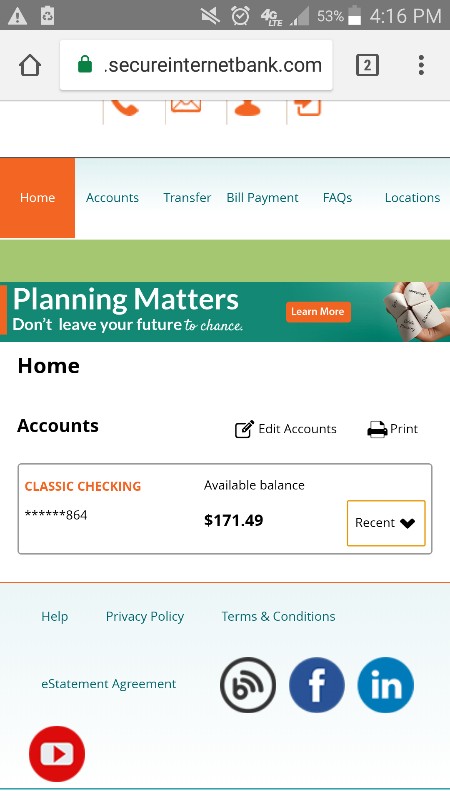Open the YouTube channel icon
Screen dimensions: 450x800
pyautogui.click(x=57, y=754)
